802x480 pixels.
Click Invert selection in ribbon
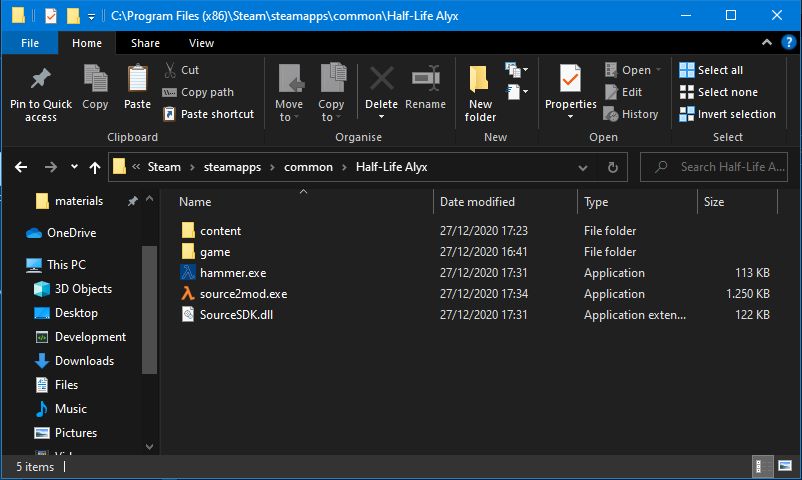click(x=727, y=114)
